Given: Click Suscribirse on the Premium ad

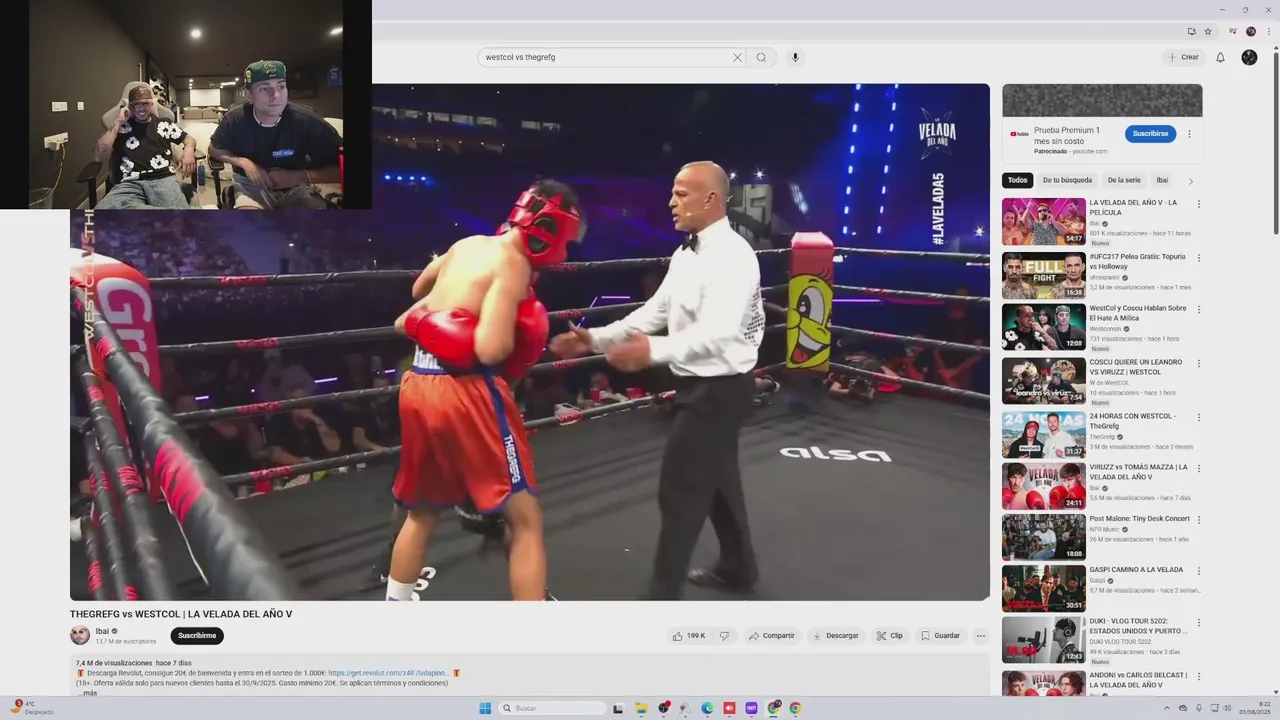Looking at the screenshot, I should pos(1150,134).
